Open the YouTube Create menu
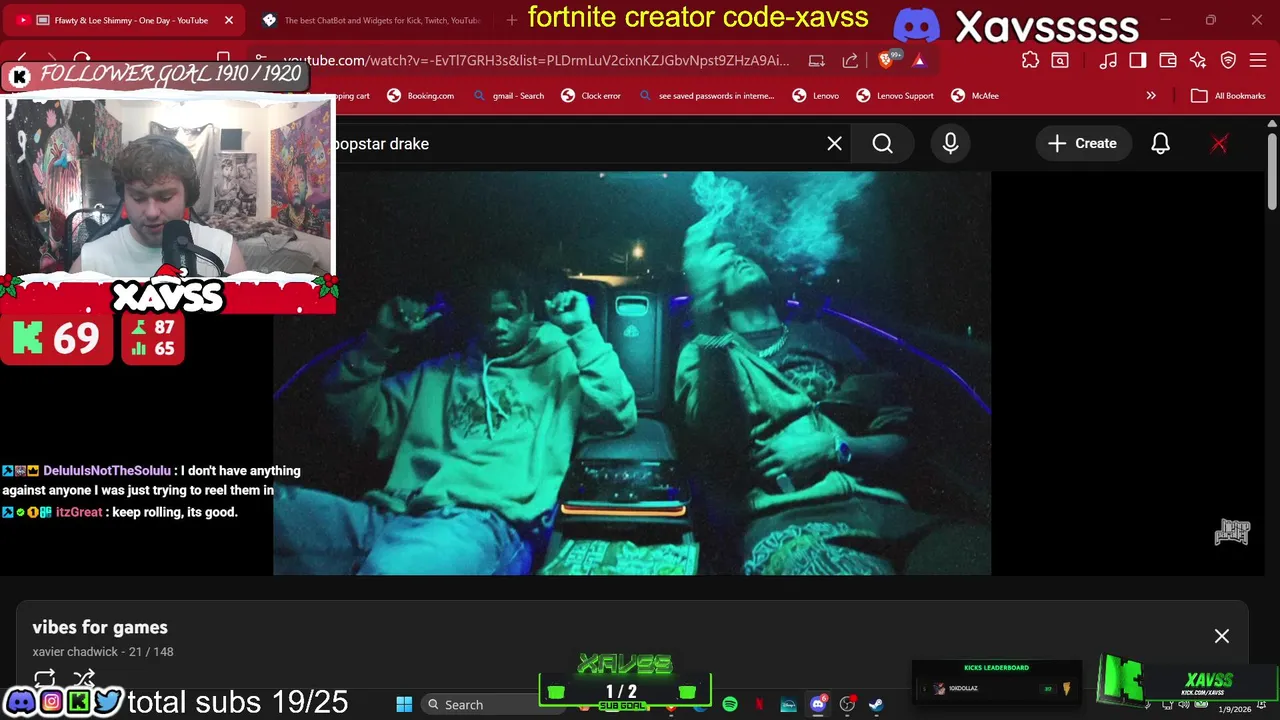This screenshot has width=1280, height=720. coord(1082,144)
